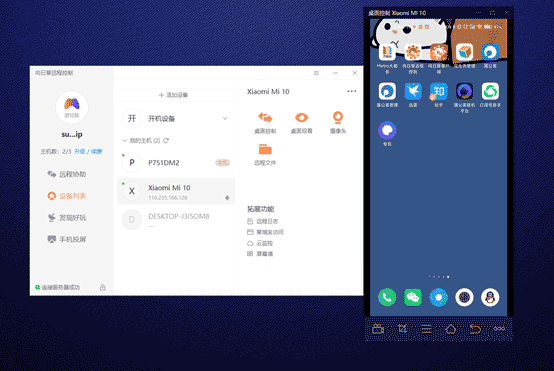The image size is (554, 371).
Task: Click the home button on phone toolbar
Action: [x=450, y=329]
